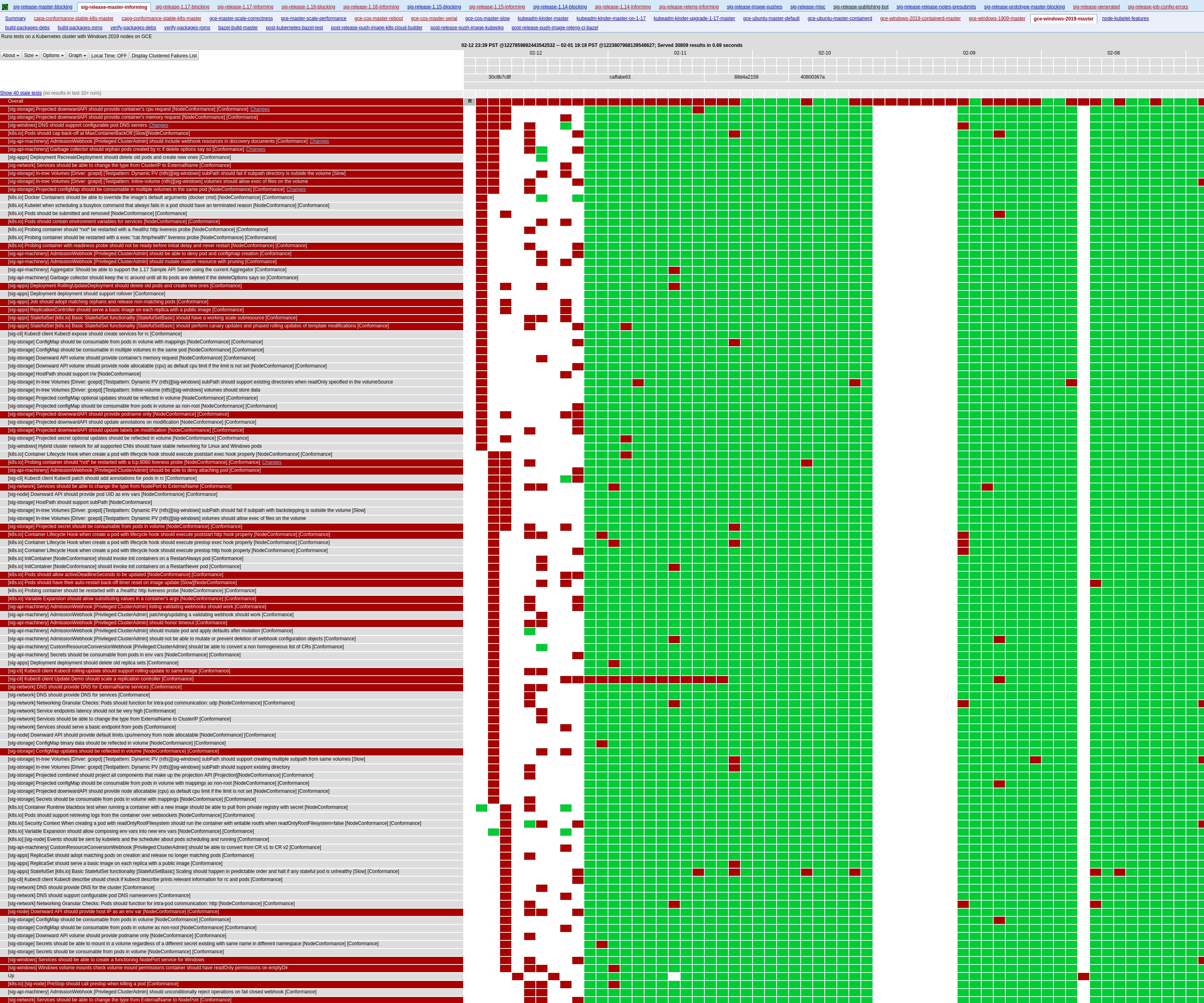This screenshot has width=1204, height=1003.
Task: Select the sig-release-master-informing tab
Action: coord(114,7)
